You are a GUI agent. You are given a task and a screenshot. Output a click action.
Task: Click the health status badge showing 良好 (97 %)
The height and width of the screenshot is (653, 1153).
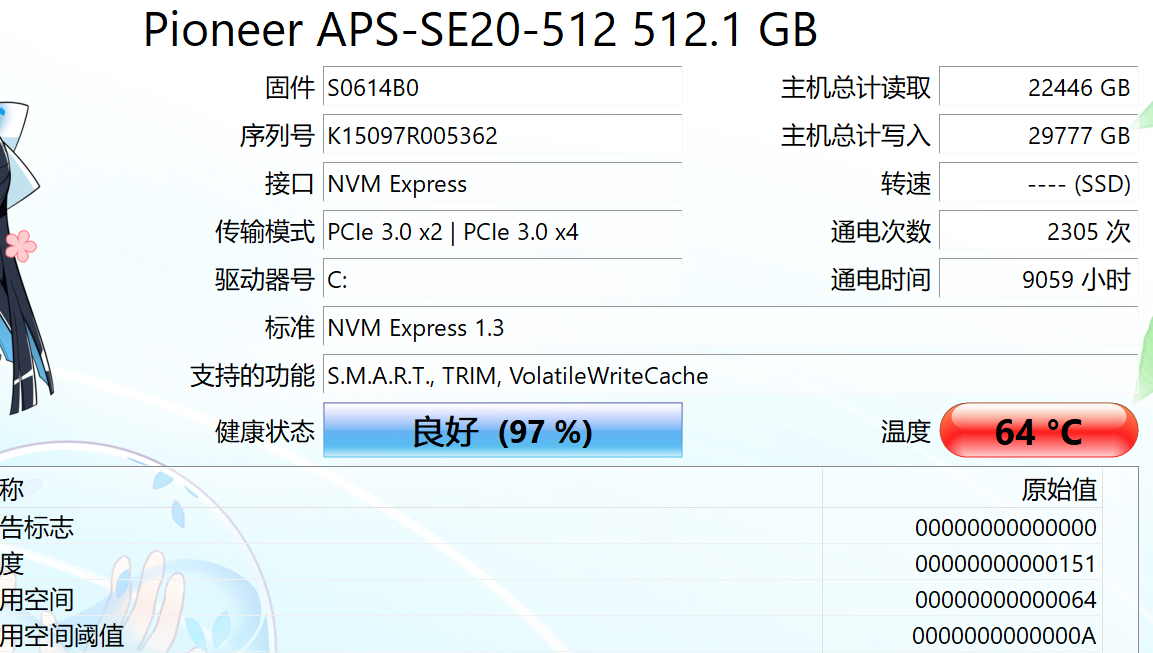pyautogui.click(x=501, y=430)
